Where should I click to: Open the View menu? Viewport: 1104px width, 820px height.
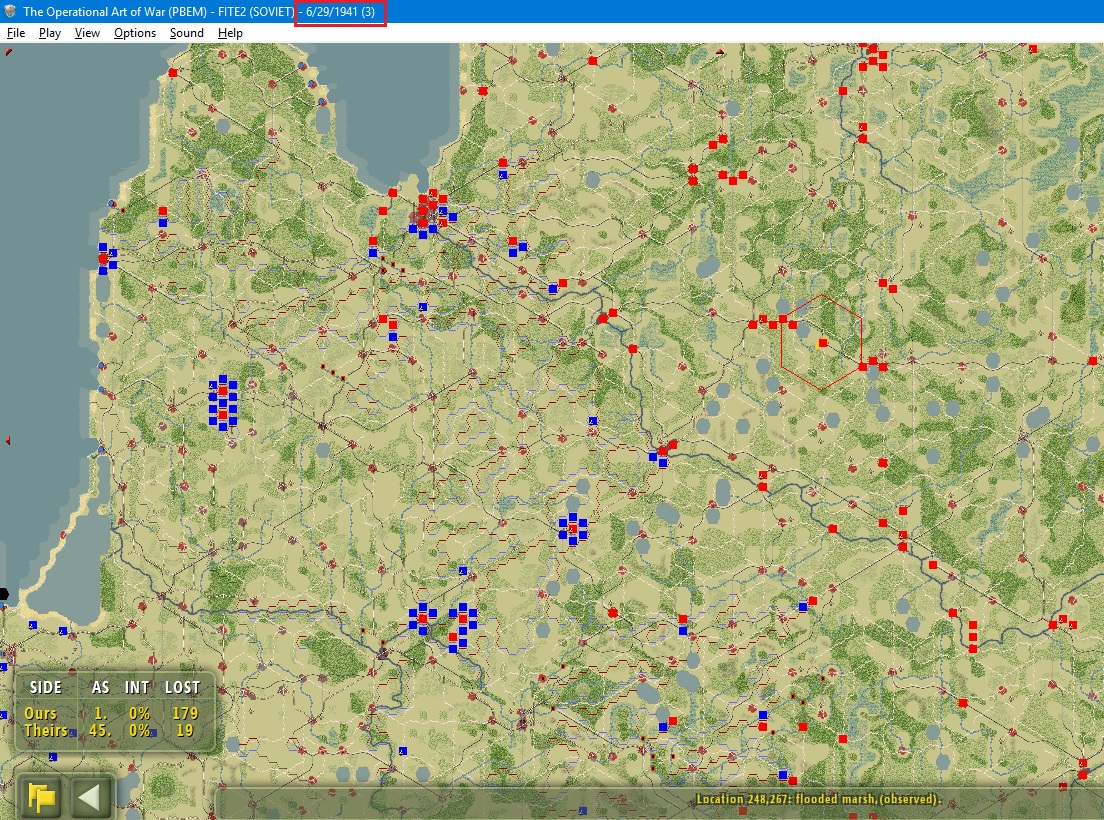click(x=87, y=33)
